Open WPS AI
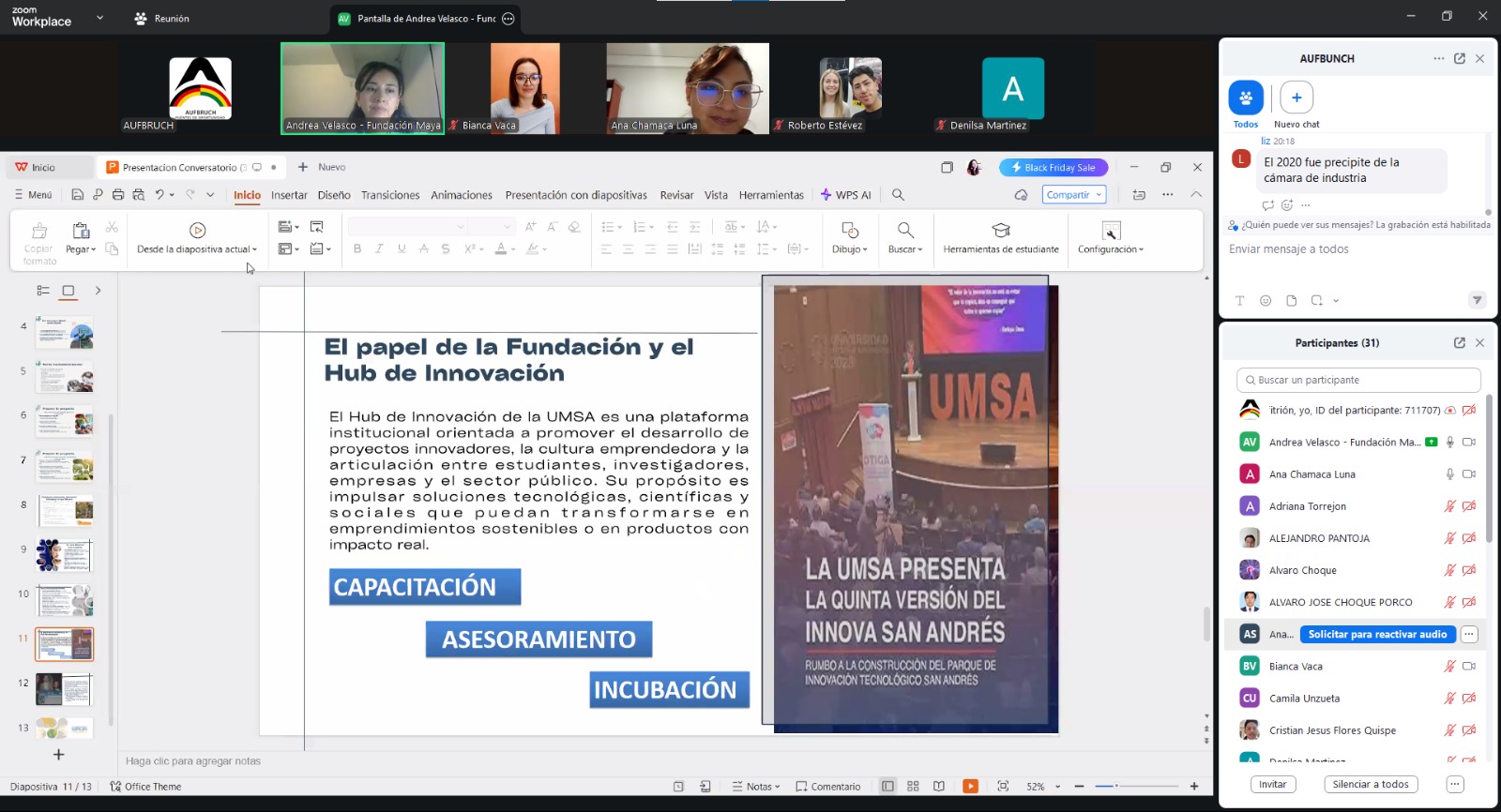Viewport: 1501px width, 812px height. pos(845,195)
